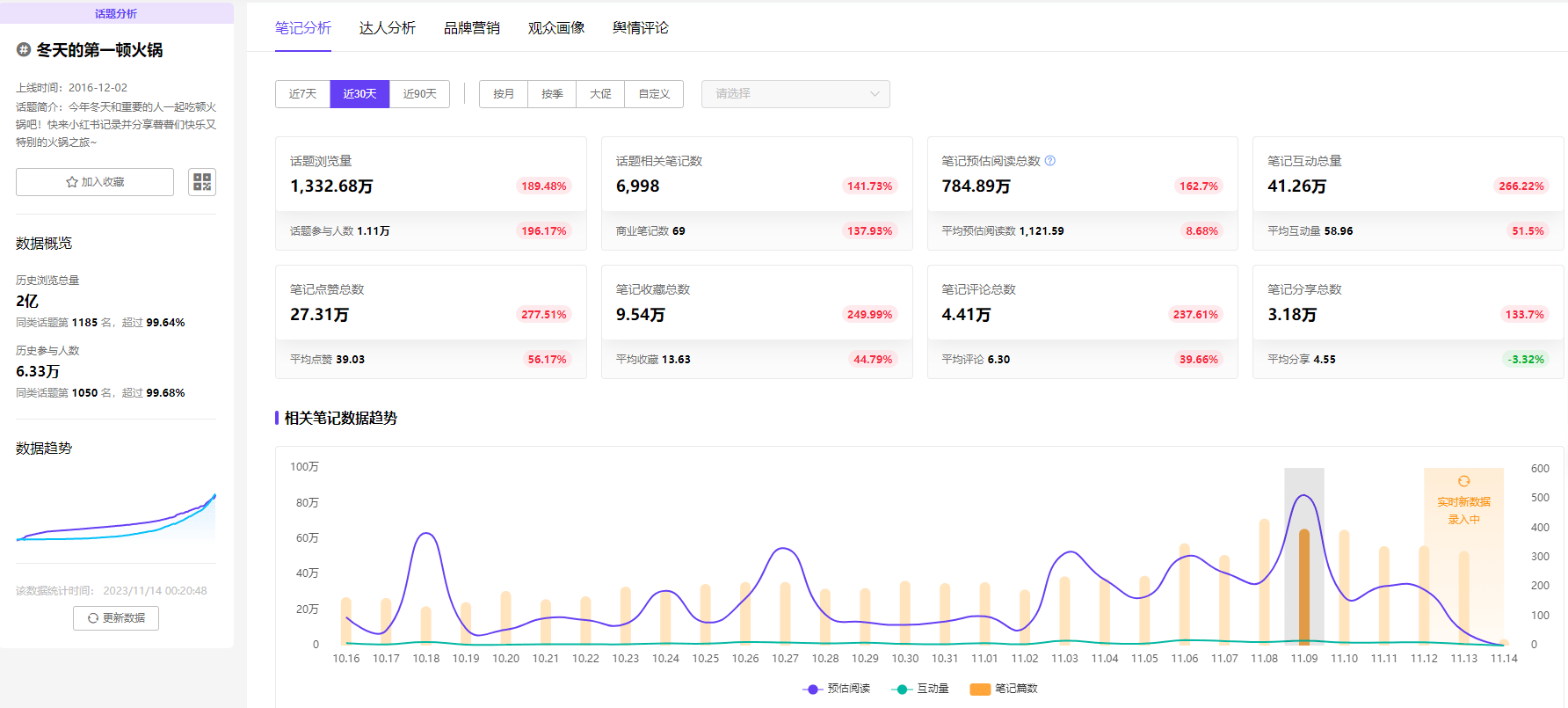This screenshot has width=1568, height=708.
Task: Click the refresh icon above 实时新数据
Action: 1463,481
